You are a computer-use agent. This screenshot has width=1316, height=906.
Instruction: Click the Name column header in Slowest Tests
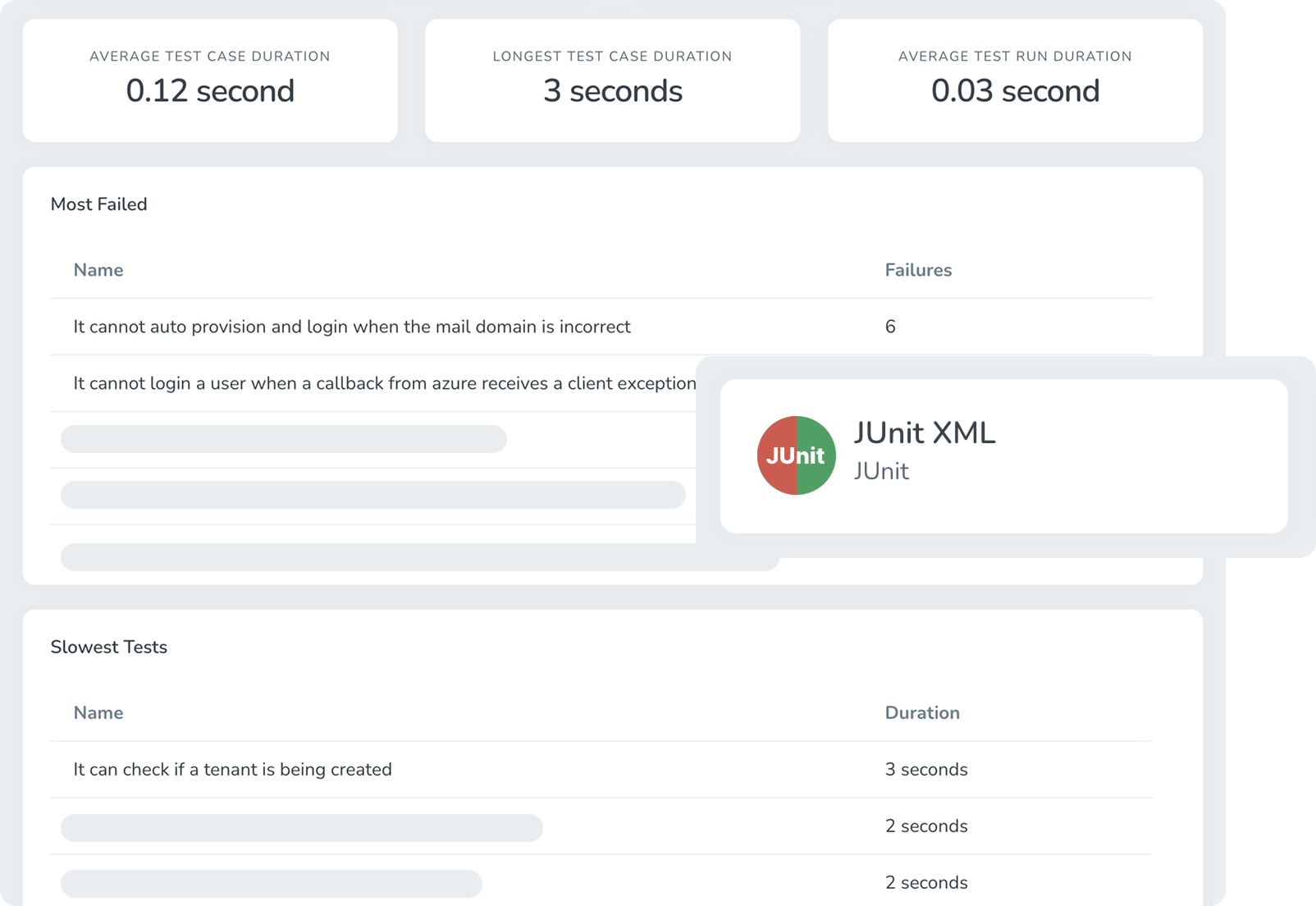(98, 712)
